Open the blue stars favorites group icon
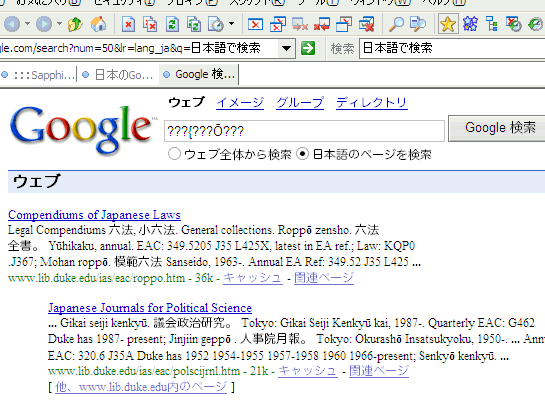This screenshot has height=407, width=545. (470, 24)
